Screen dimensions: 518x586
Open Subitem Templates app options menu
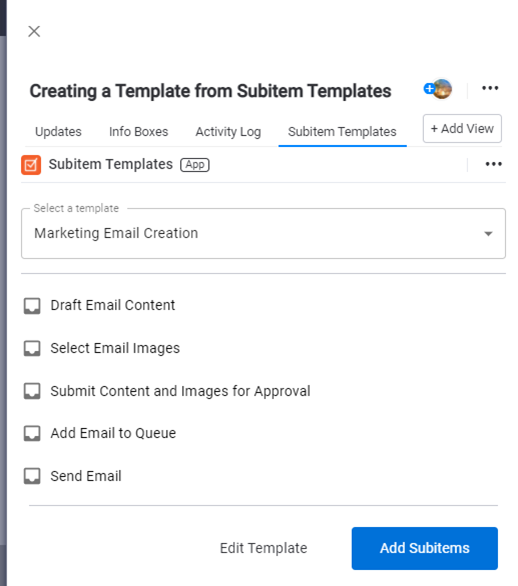click(493, 164)
